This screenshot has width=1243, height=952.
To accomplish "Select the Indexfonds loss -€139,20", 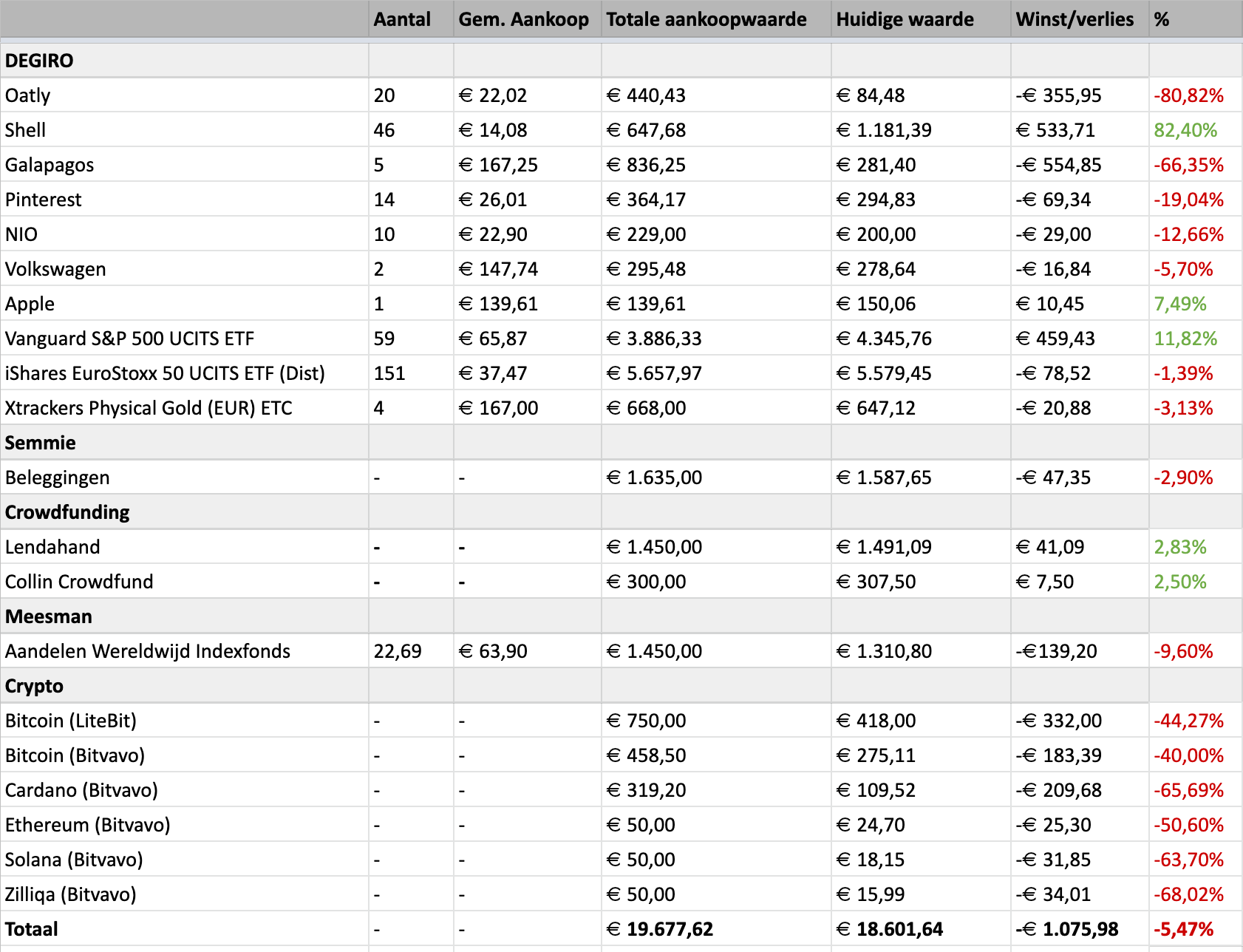I will 1080,651.
